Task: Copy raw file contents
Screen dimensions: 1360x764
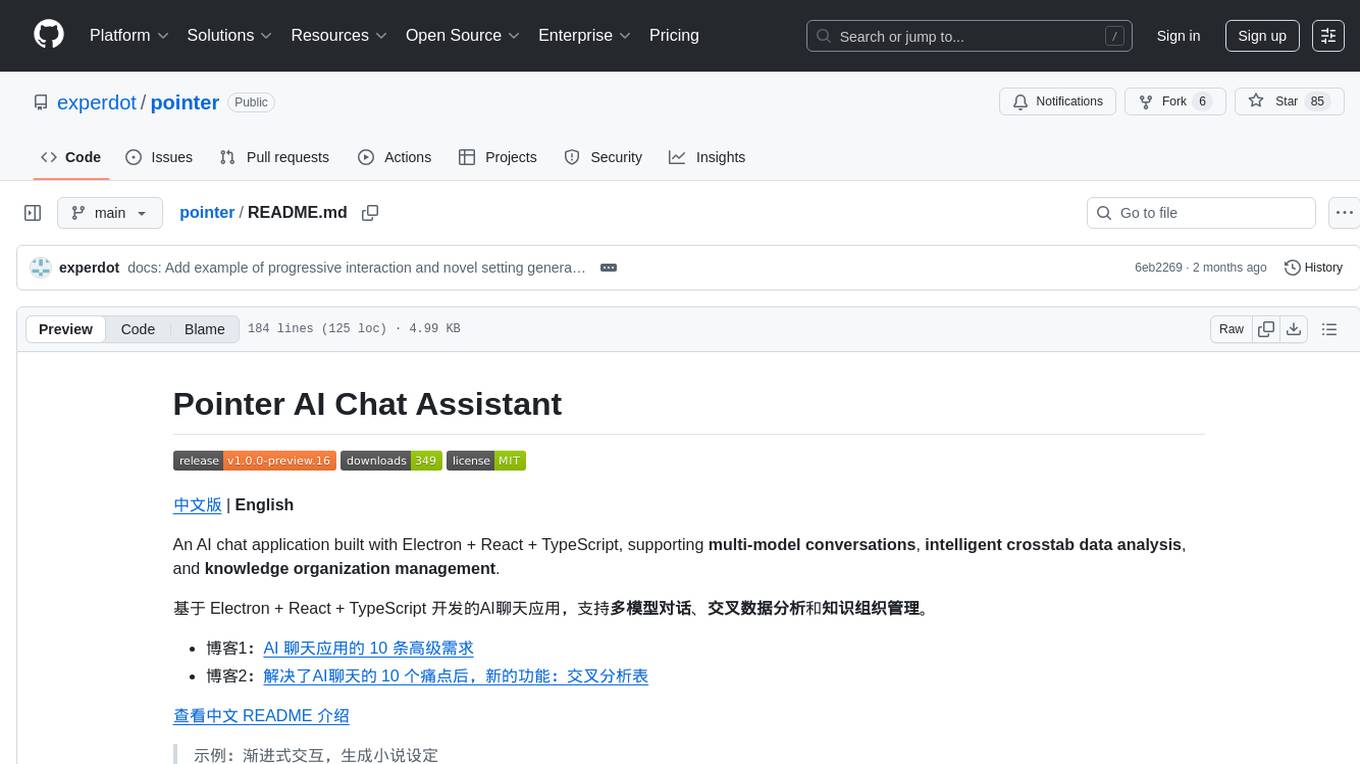Action: pos(1266,329)
